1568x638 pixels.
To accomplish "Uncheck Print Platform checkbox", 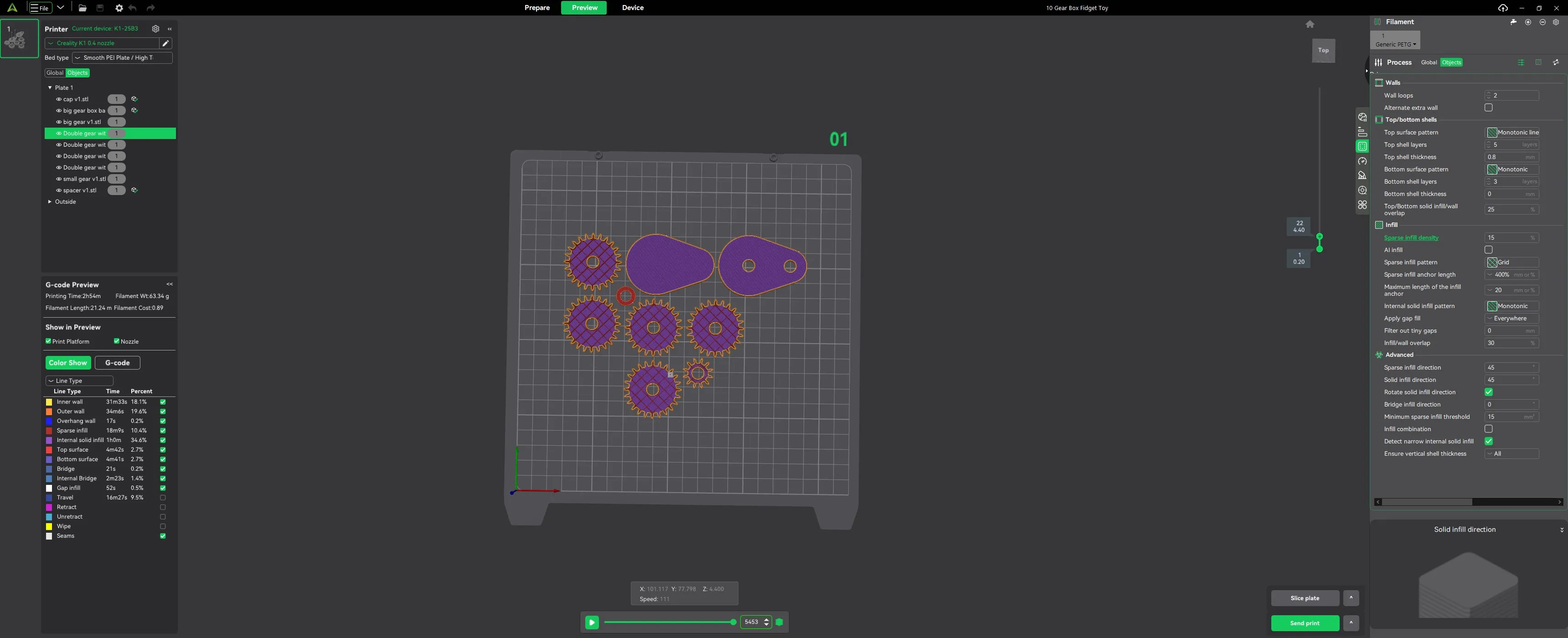I will 48,341.
